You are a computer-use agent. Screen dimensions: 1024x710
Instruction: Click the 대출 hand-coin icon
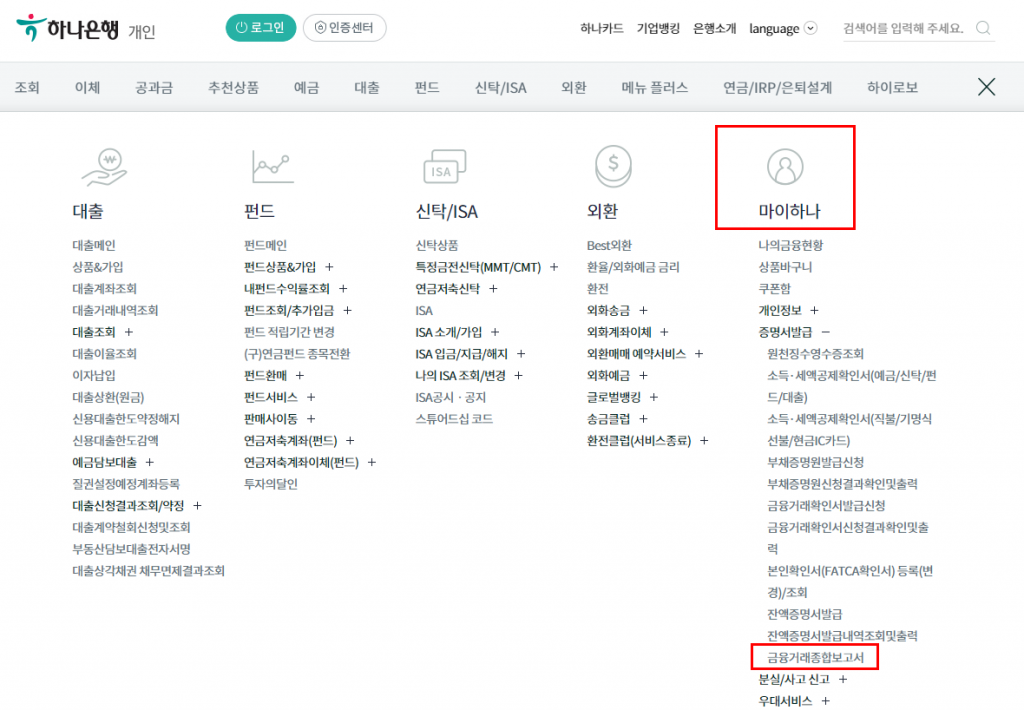point(104,167)
